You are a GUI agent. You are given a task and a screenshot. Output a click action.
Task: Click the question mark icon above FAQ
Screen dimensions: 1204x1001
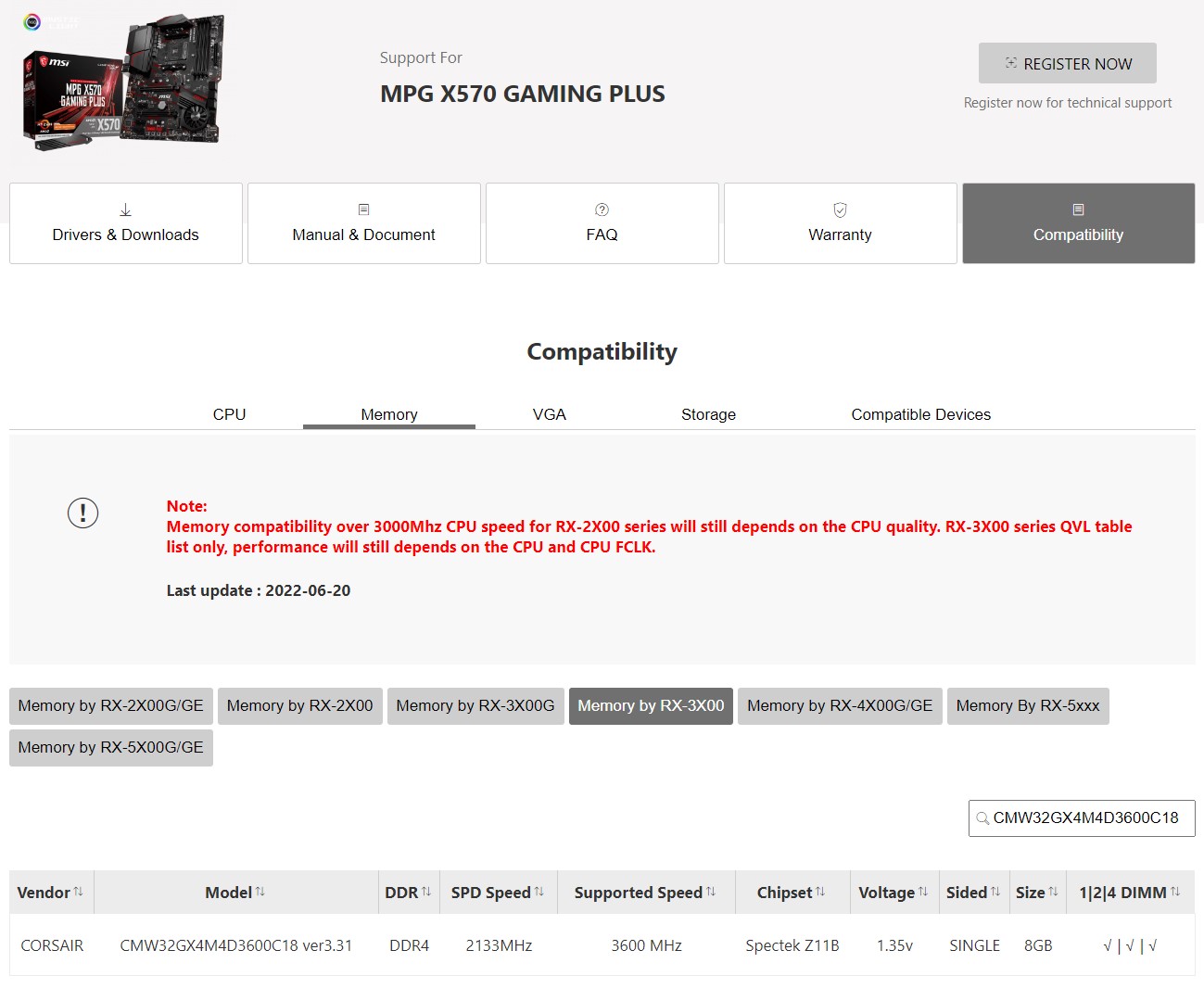[x=602, y=209]
